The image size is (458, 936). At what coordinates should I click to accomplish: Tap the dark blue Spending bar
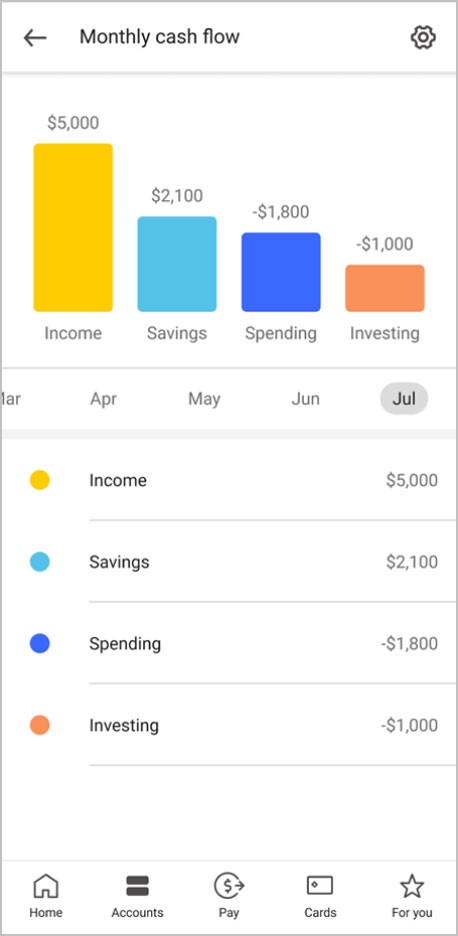(281, 272)
